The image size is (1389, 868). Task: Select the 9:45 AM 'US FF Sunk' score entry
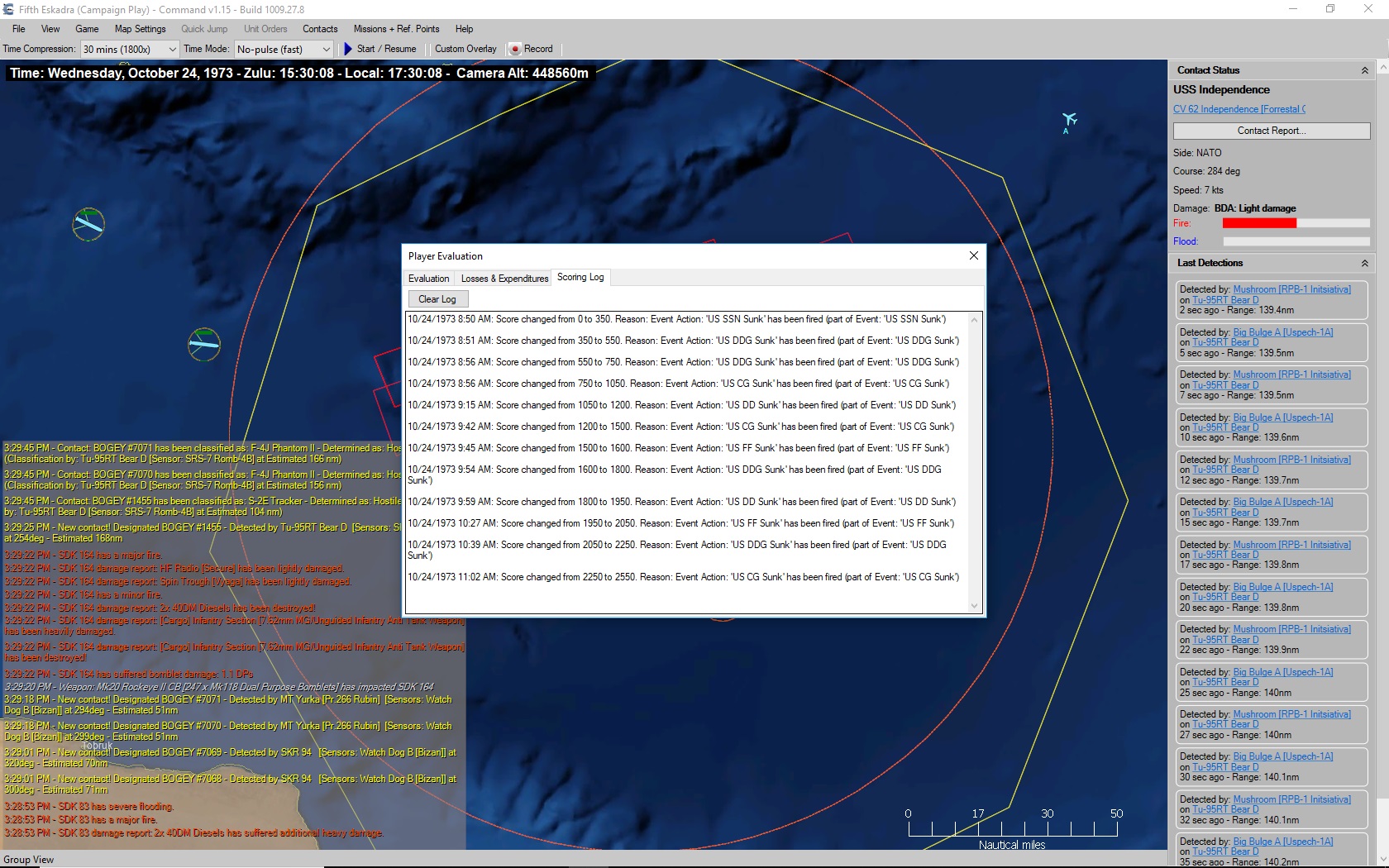pos(678,448)
